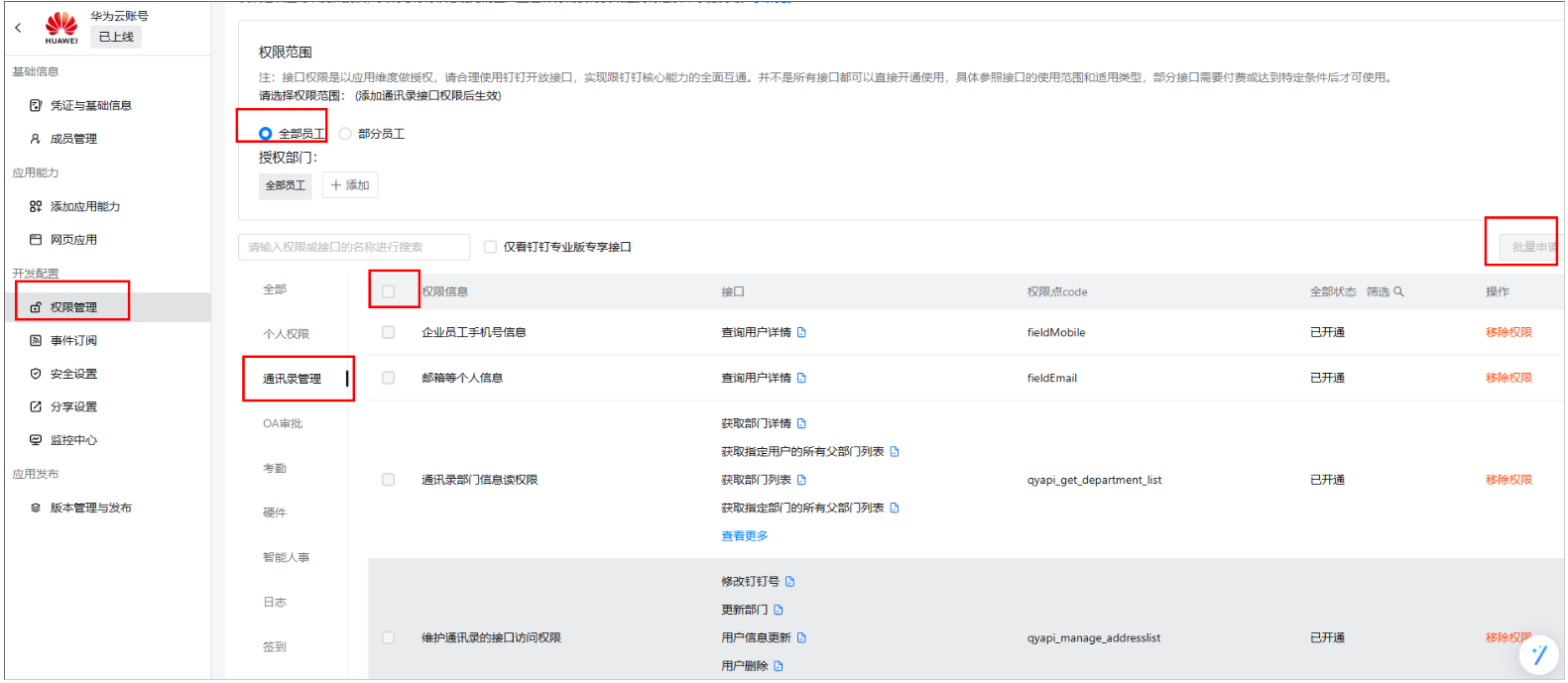Tick the select-all checkbox in table header
1568x683 pixels.
coord(388,291)
